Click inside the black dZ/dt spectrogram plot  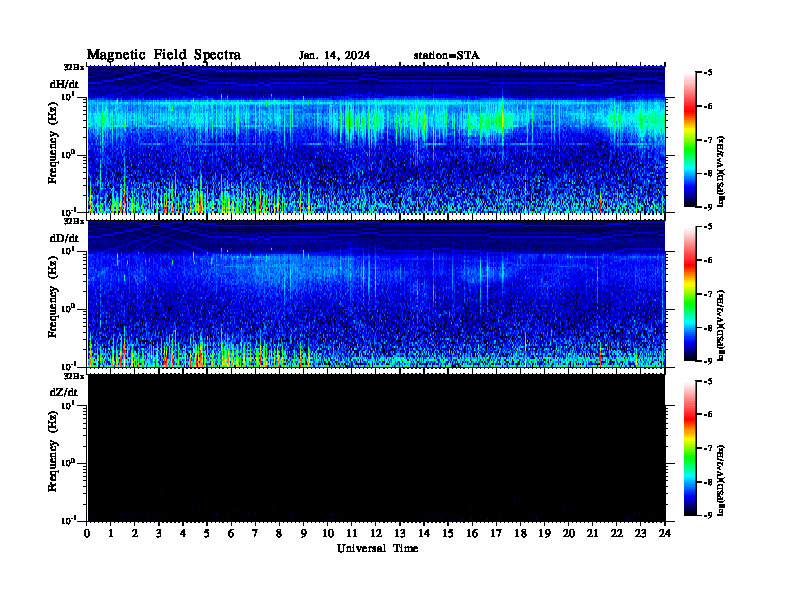[x=376, y=448]
